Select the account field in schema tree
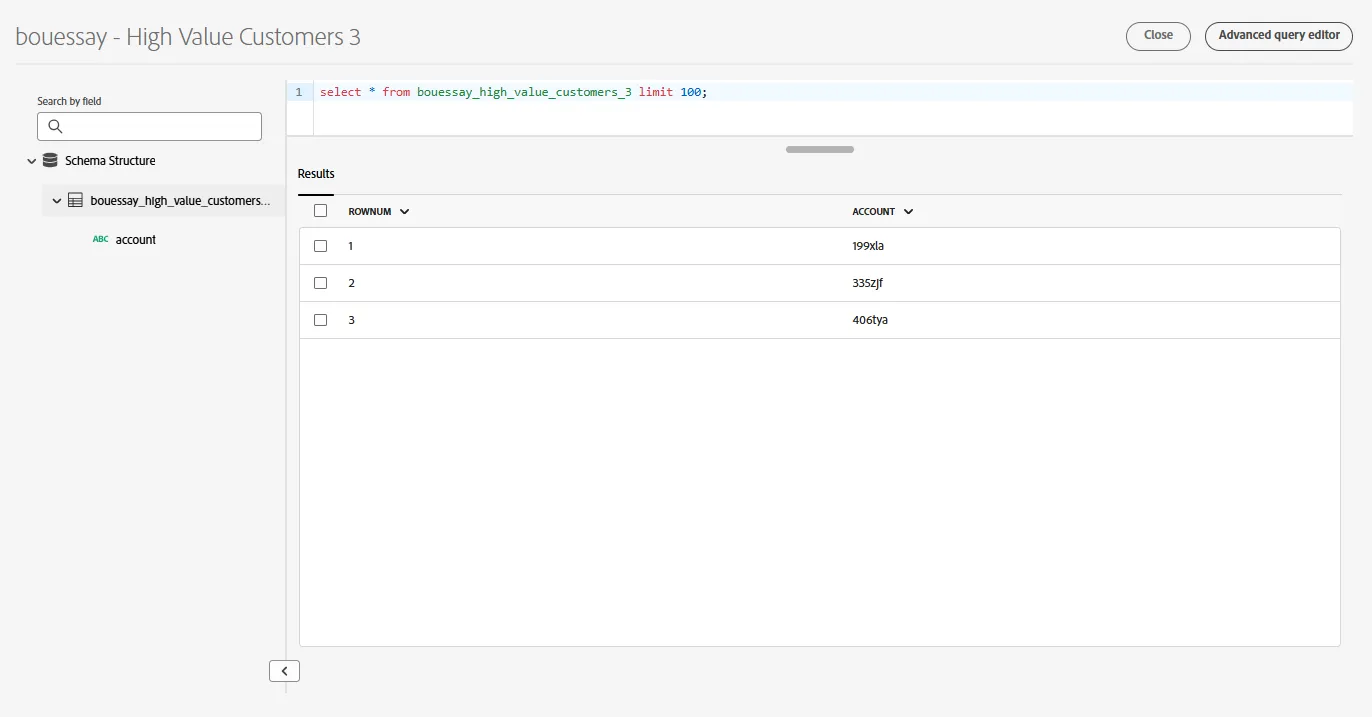Image resolution: width=1372 pixels, height=717 pixels. pos(136,240)
